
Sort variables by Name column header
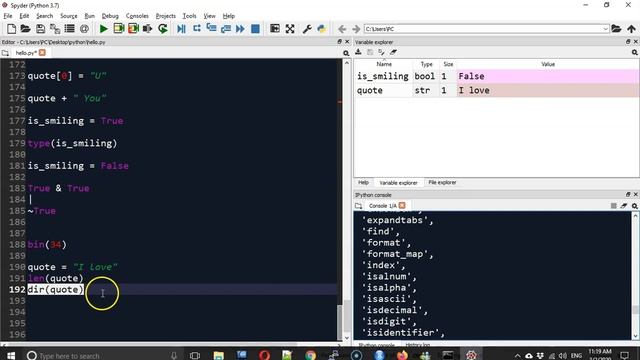pyautogui.click(x=384, y=64)
